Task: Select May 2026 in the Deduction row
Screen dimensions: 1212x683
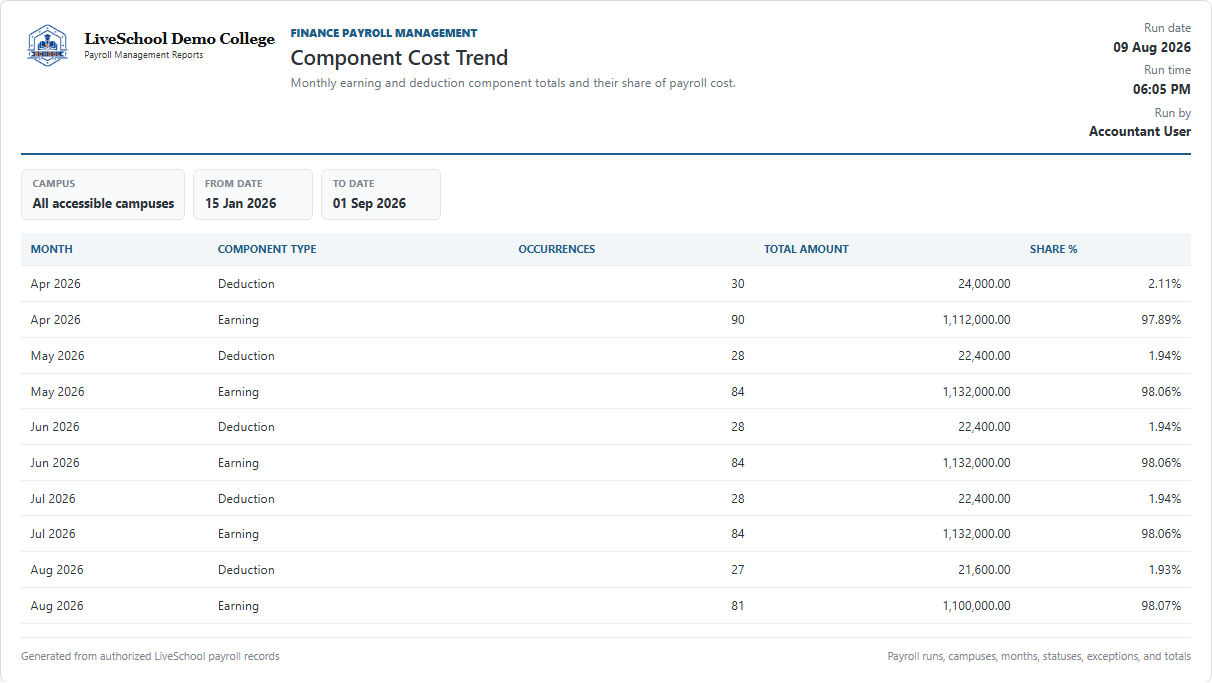Action: (x=58, y=356)
